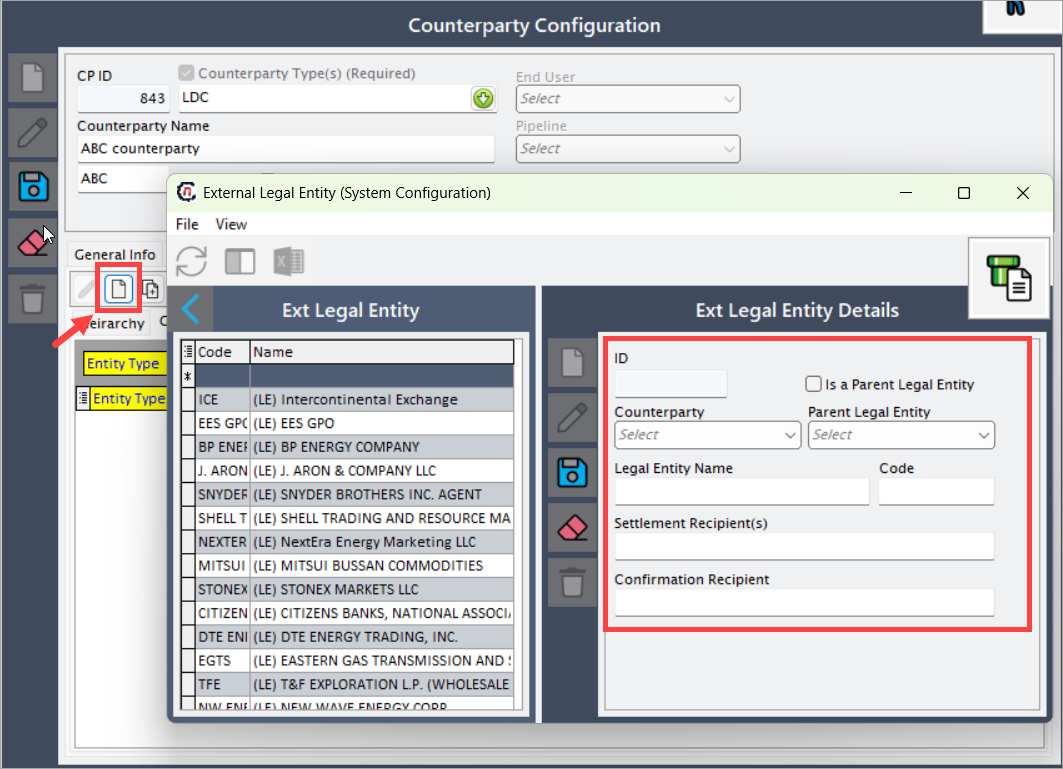Click the External Legal Entity window app icon
Viewport: 1063px width, 769px height.
186,193
